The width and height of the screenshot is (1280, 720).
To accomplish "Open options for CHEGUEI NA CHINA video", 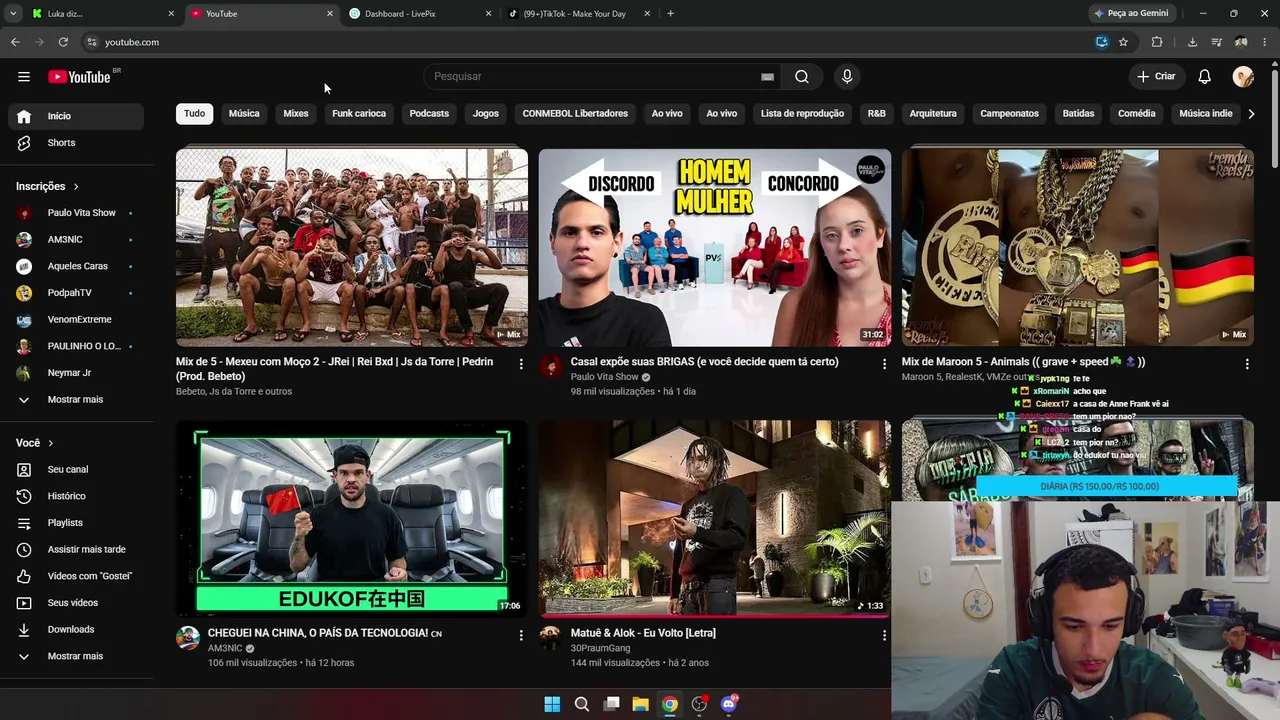I will tap(520, 636).
